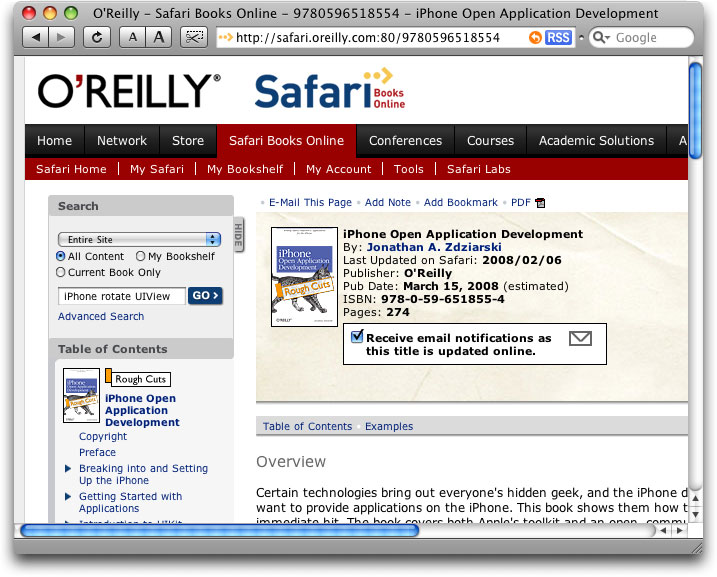Open the RSS feed button

coord(558,37)
